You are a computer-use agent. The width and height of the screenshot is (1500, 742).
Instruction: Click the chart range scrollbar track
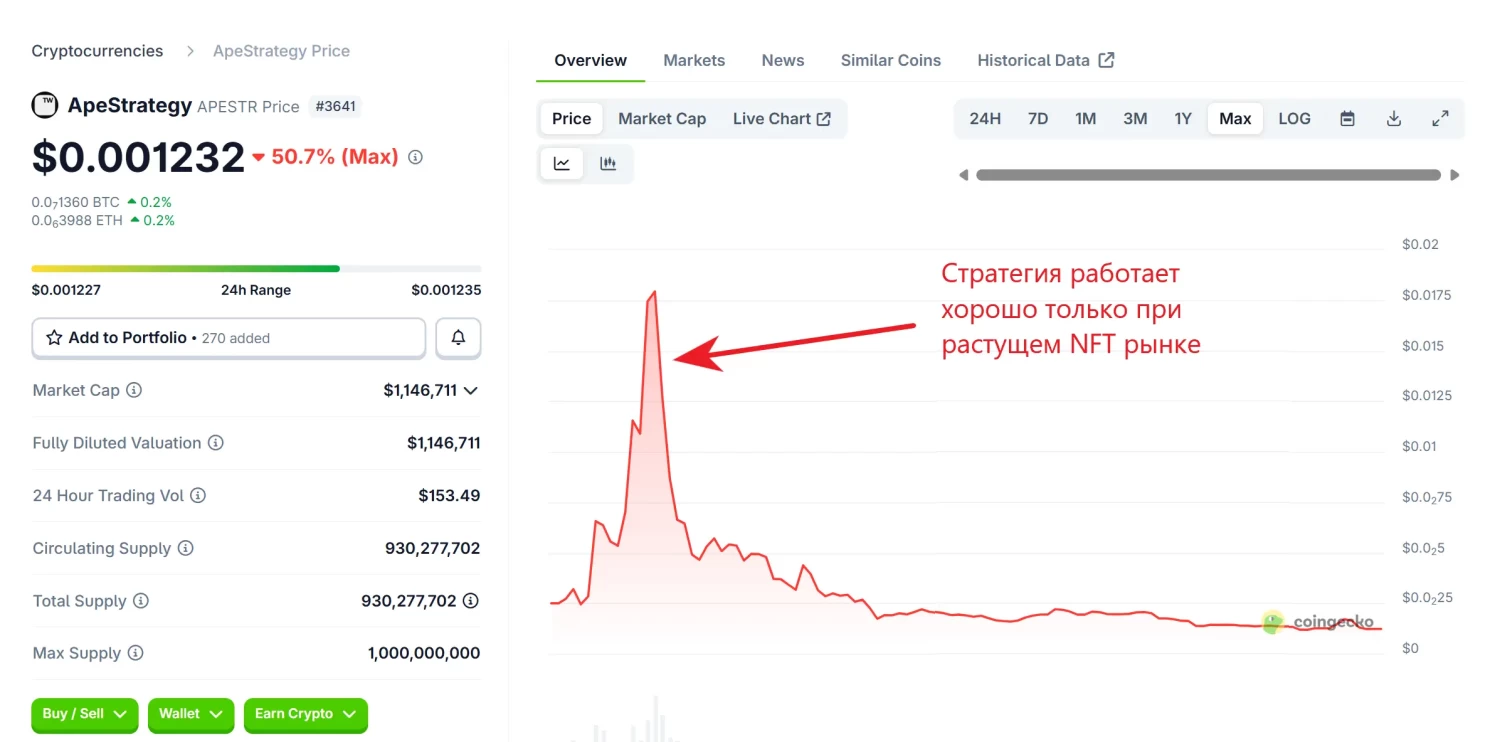click(x=1208, y=175)
